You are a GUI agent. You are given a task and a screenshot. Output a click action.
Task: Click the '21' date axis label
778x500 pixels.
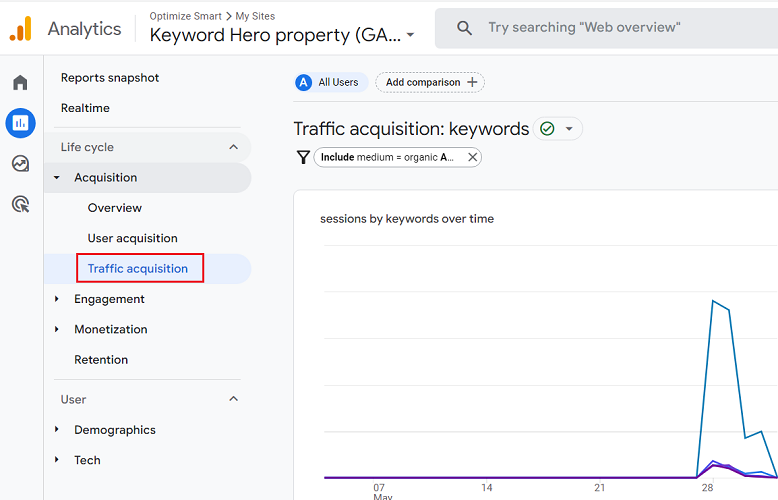tap(600, 488)
